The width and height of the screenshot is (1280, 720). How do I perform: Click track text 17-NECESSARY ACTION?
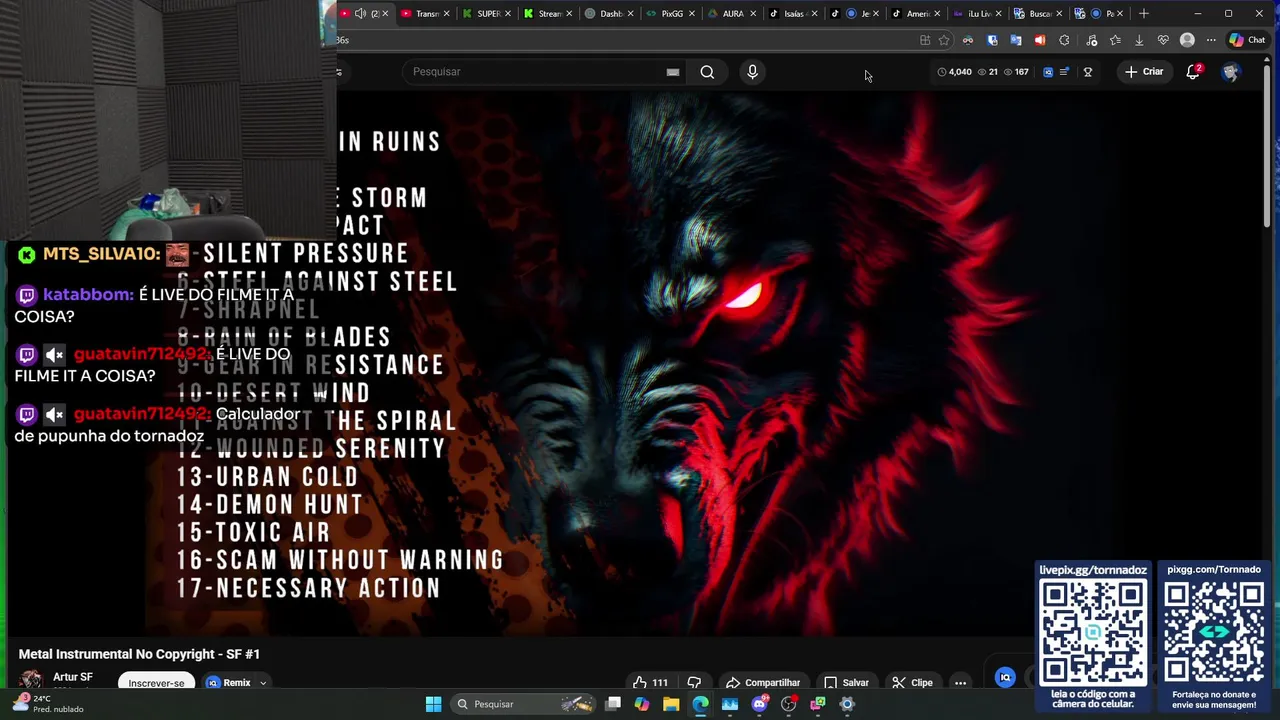coord(309,588)
